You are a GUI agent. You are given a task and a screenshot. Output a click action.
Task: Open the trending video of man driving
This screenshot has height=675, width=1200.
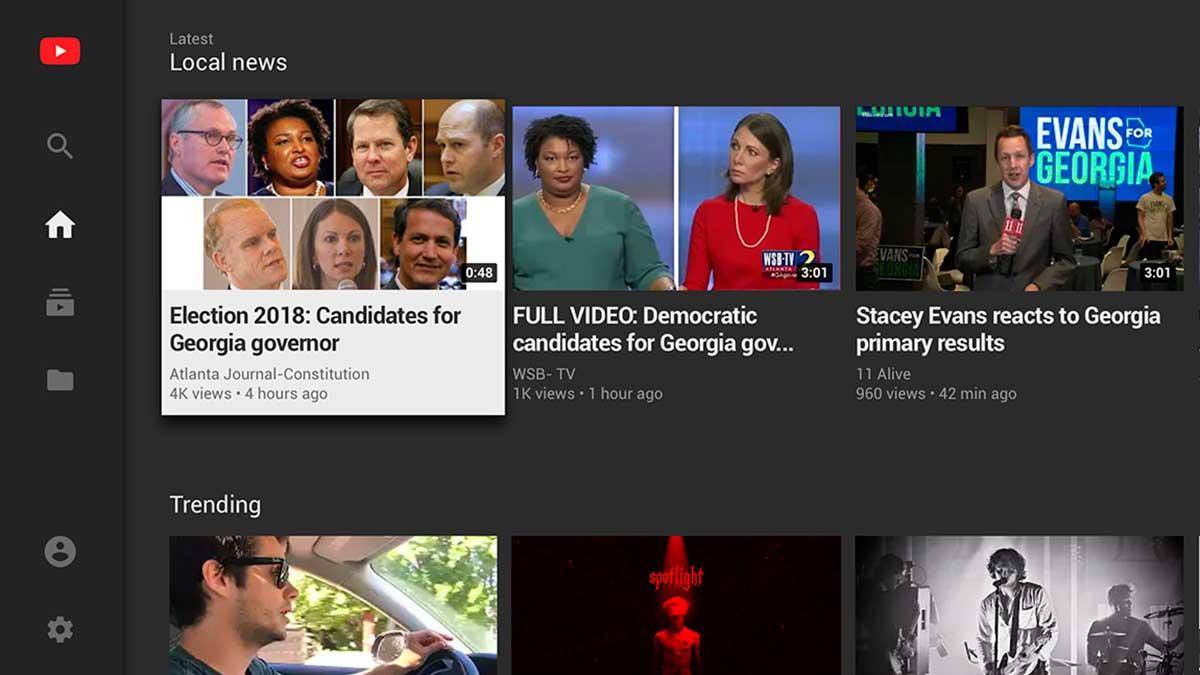(333, 605)
